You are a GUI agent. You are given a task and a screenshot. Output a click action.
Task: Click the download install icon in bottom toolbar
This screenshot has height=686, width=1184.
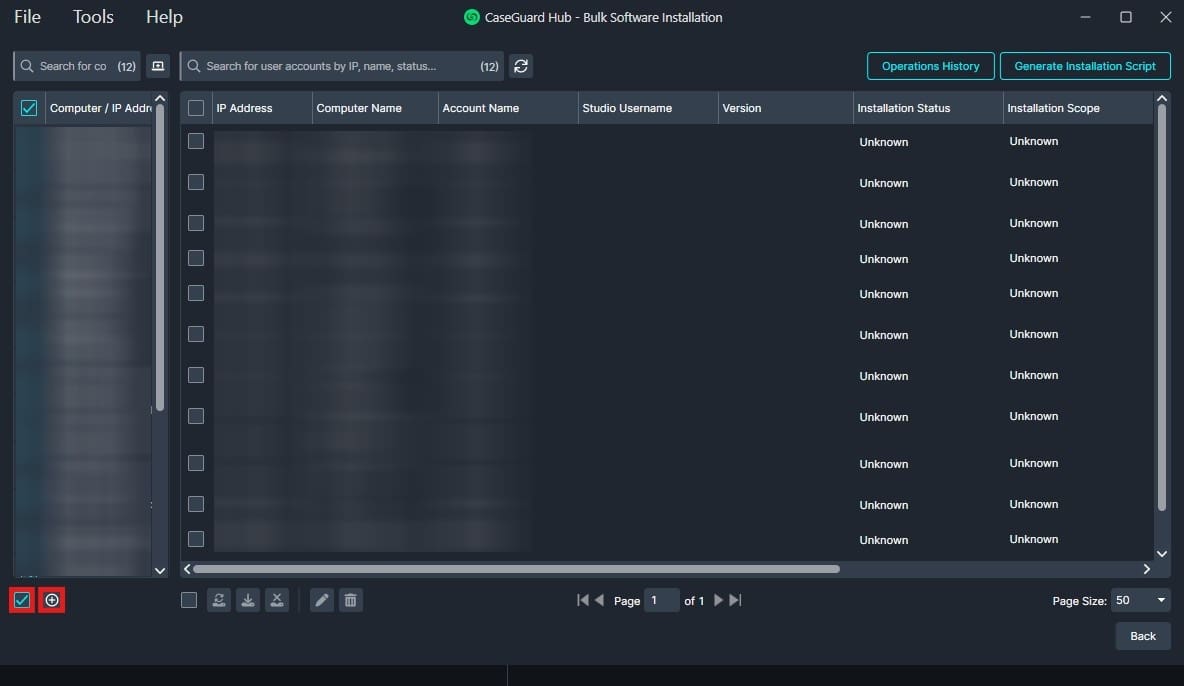coord(248,600)
